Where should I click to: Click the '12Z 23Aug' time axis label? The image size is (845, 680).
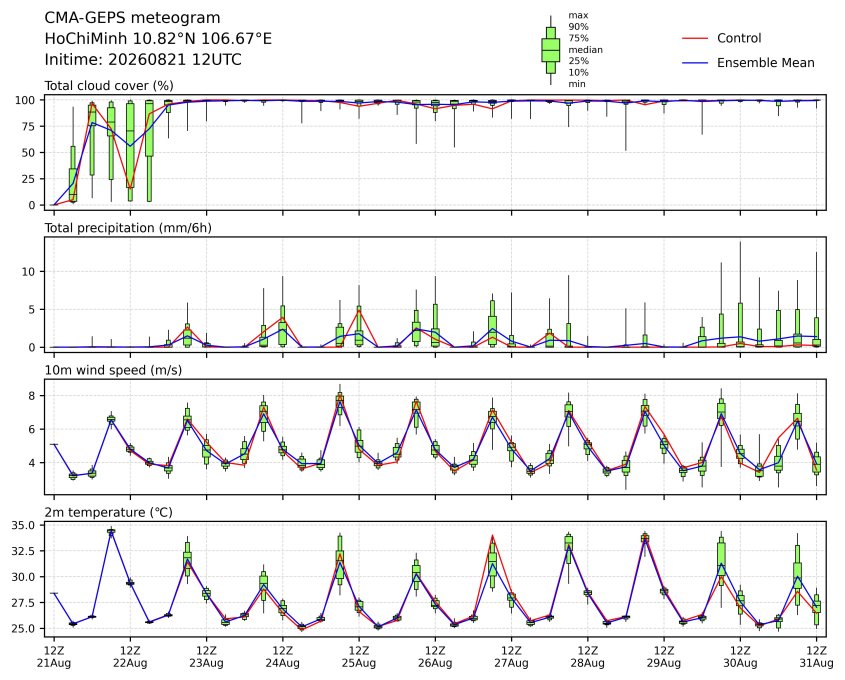(206, 656)
